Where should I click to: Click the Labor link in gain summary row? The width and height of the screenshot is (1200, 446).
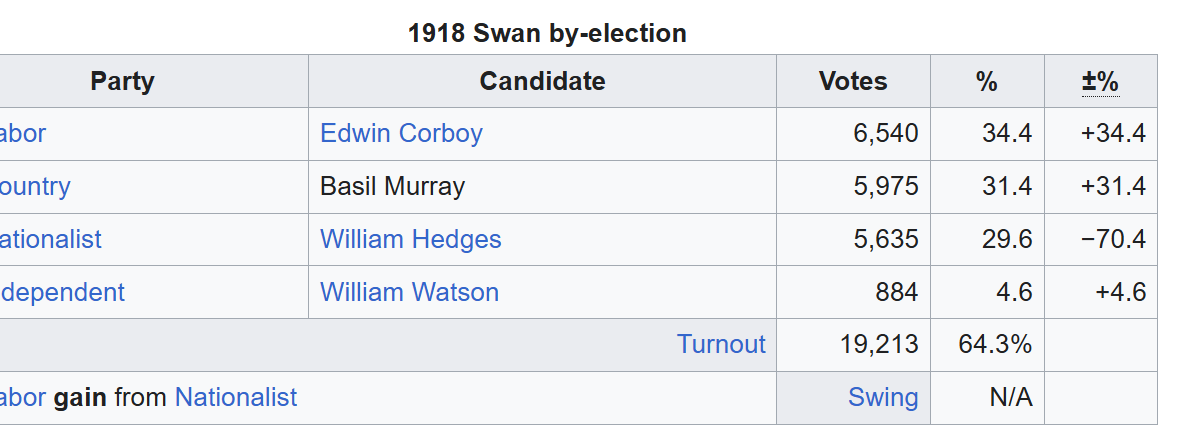click(x=23, y=398)
